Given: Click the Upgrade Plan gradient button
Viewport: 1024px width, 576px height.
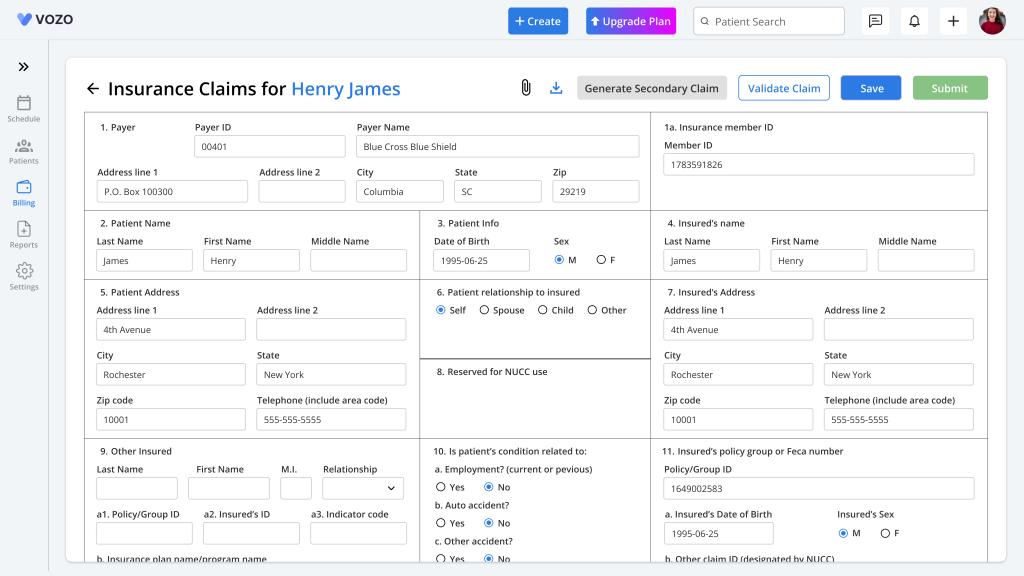Looking at the screenshot, I should (631, 21).
